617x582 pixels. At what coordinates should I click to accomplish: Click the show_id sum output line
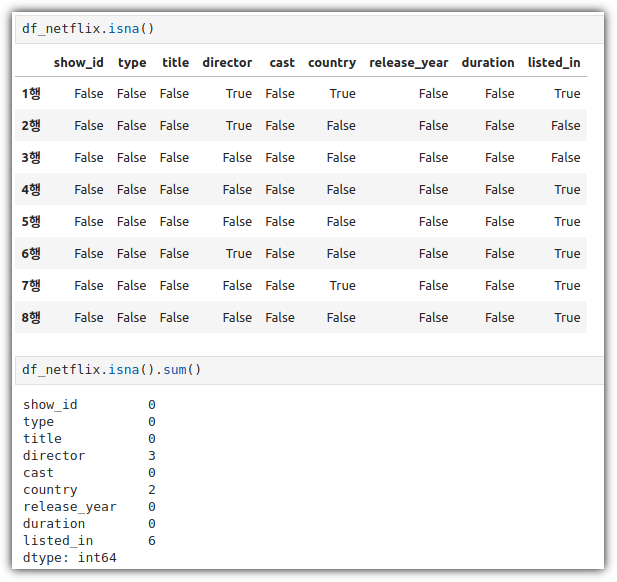[89, 405]
